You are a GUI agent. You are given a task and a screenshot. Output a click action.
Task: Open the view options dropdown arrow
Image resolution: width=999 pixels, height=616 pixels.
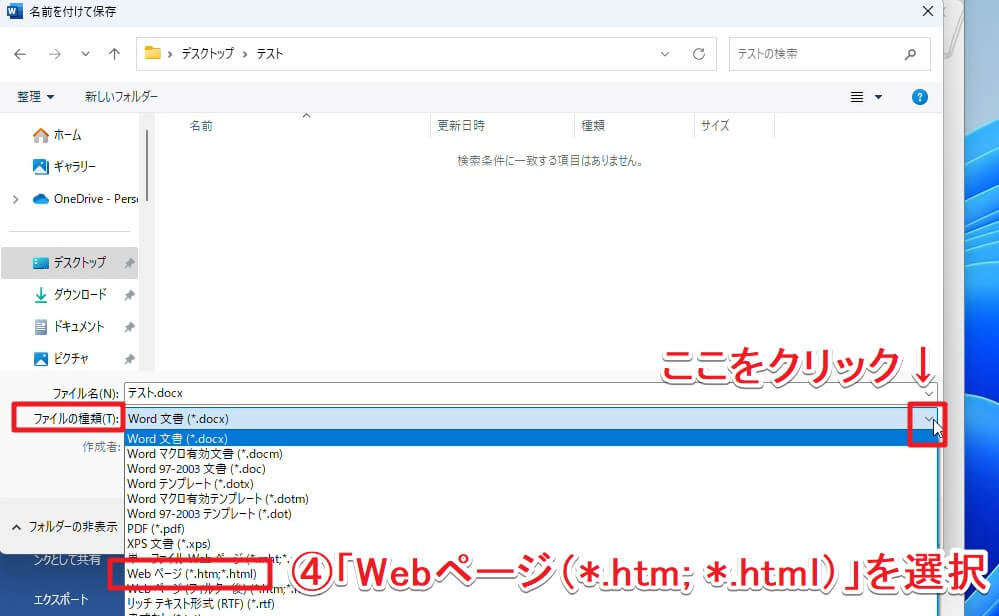coord(879,97)
